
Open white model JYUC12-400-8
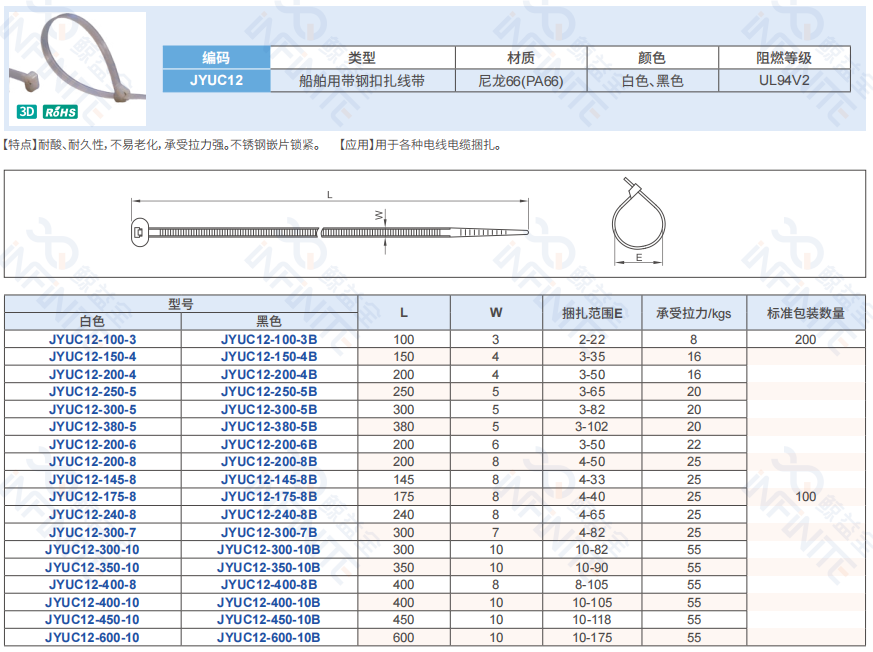92,585
